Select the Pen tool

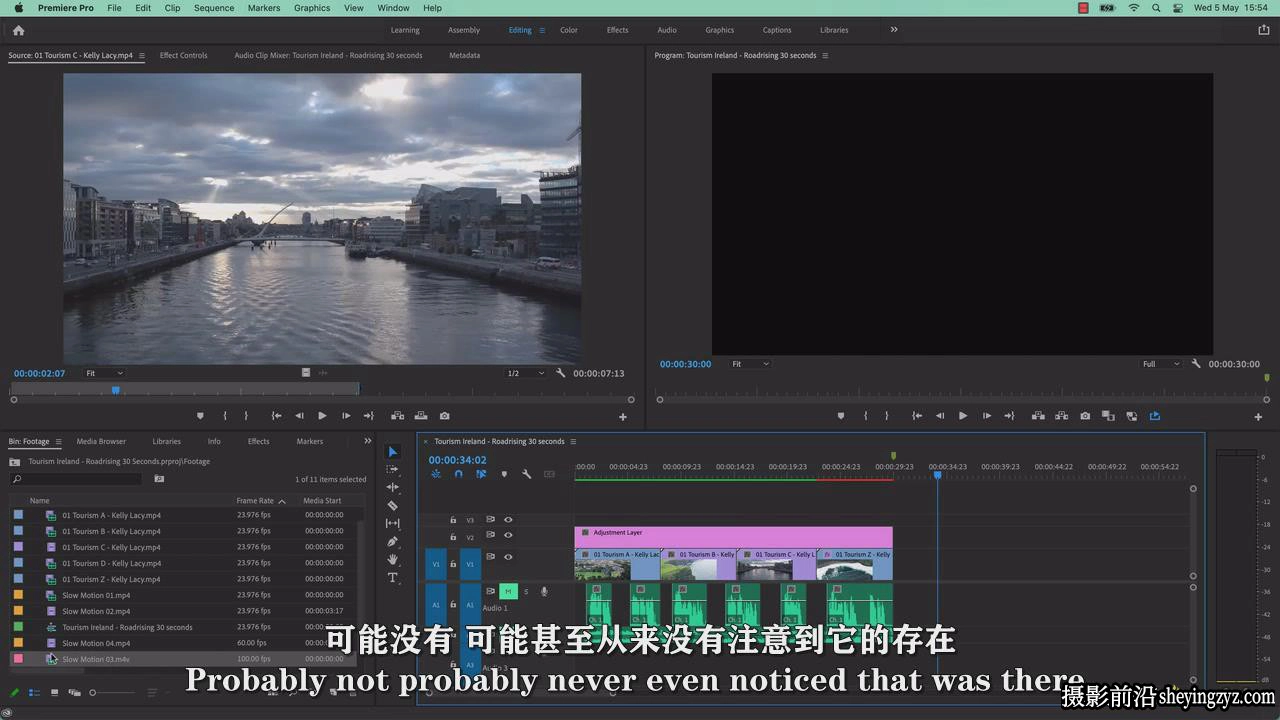[x=392, y=542]
